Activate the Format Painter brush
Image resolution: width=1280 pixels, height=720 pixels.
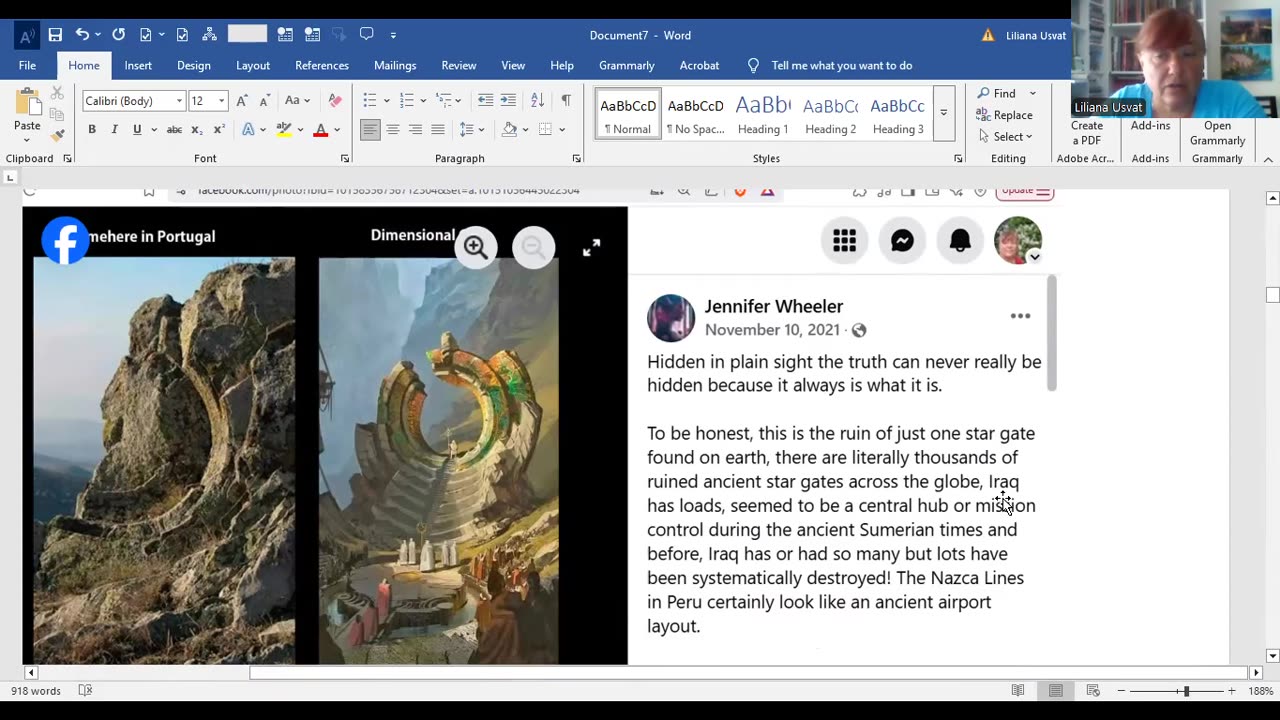pyautogui.click(x=57, y=134)
